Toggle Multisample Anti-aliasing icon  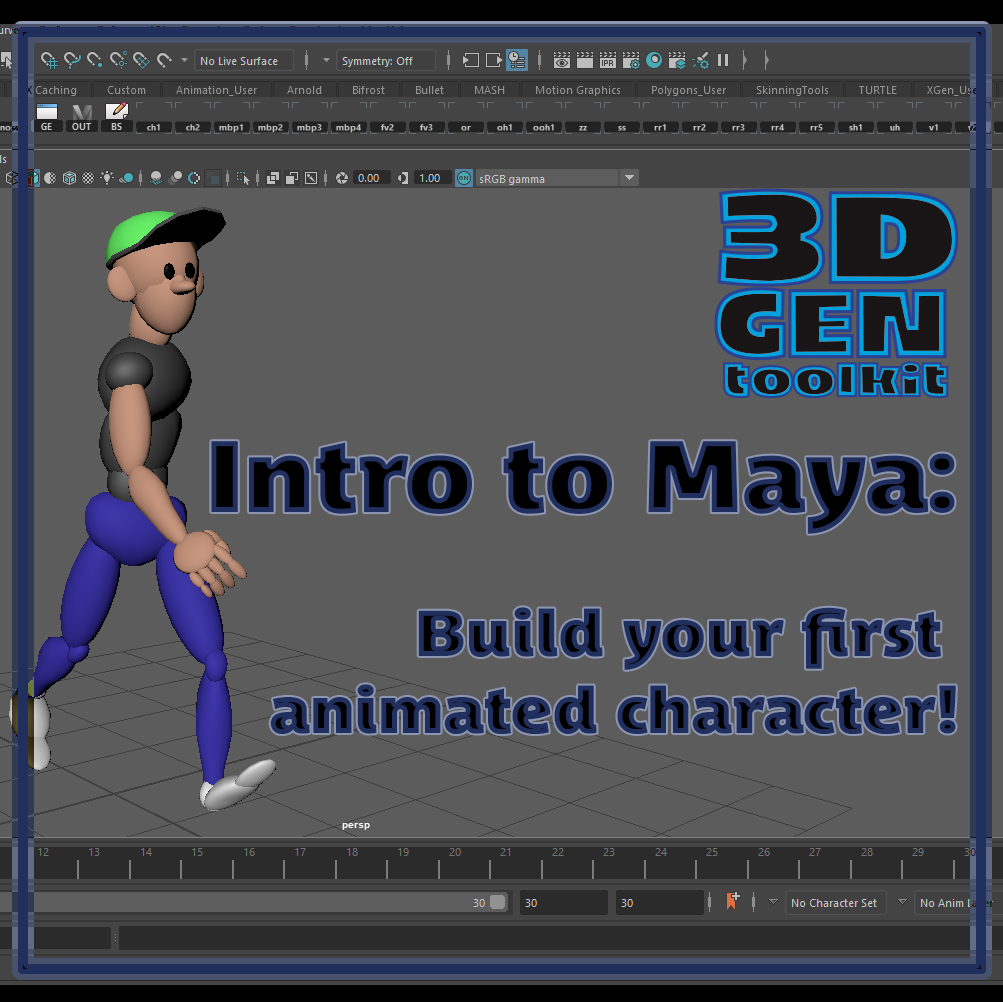194,178
